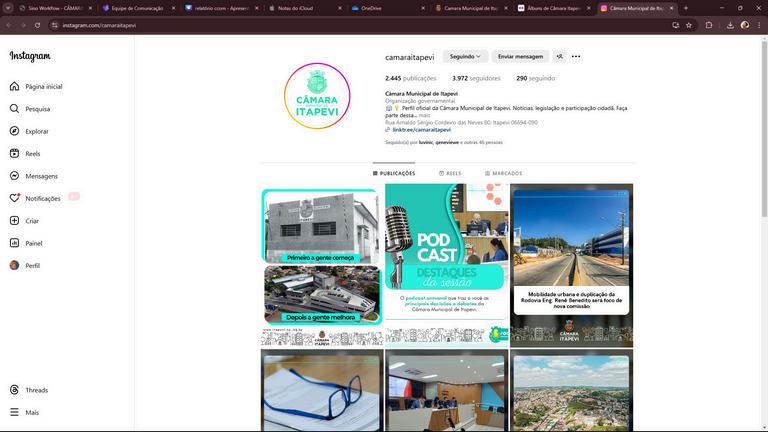Reload the page
Viewport: 768px width, 432px height.
[x=37, y=25]
